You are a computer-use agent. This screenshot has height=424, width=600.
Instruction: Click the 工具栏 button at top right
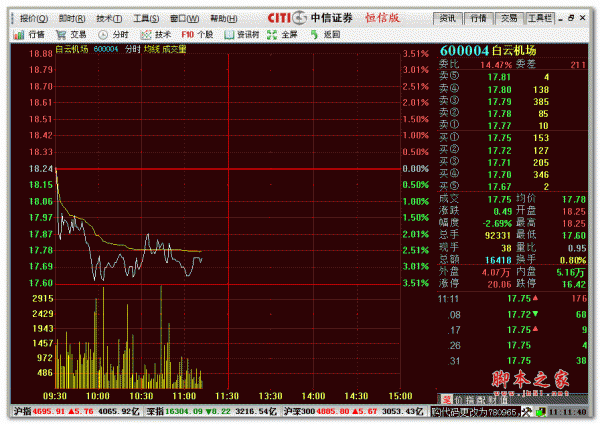540,18
